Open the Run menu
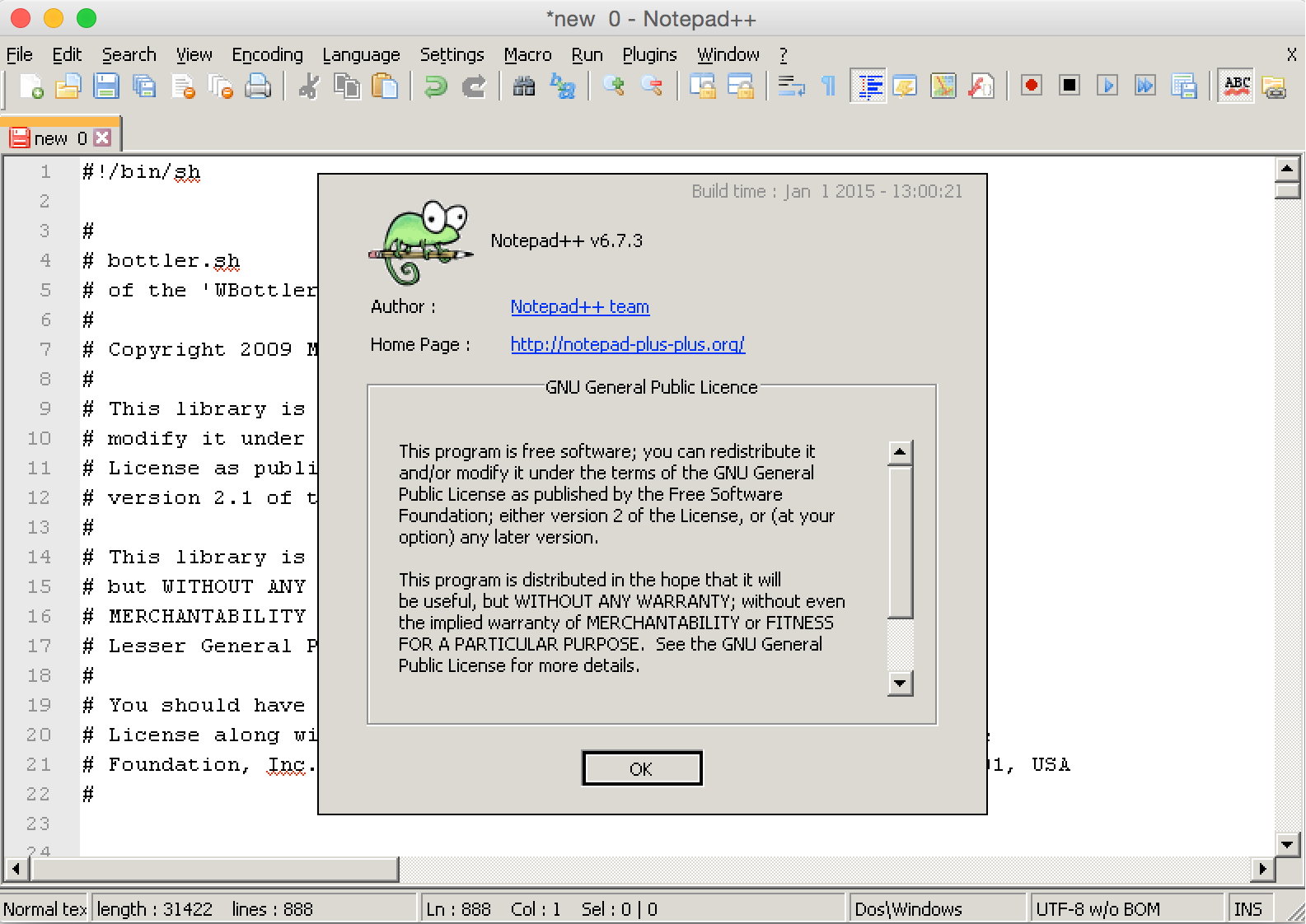Image resolution: width=1306 pixels, height=924 pixels. click(587, 54)
